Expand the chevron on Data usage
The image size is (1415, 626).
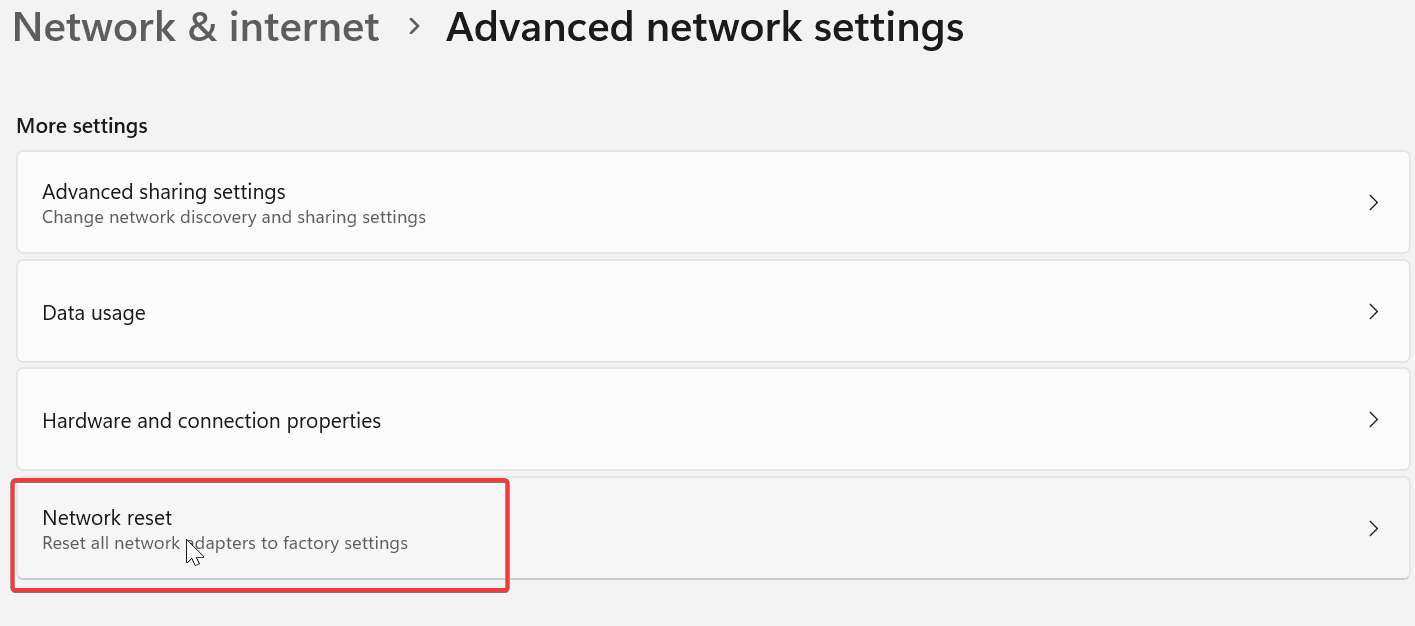[1374, 311]
